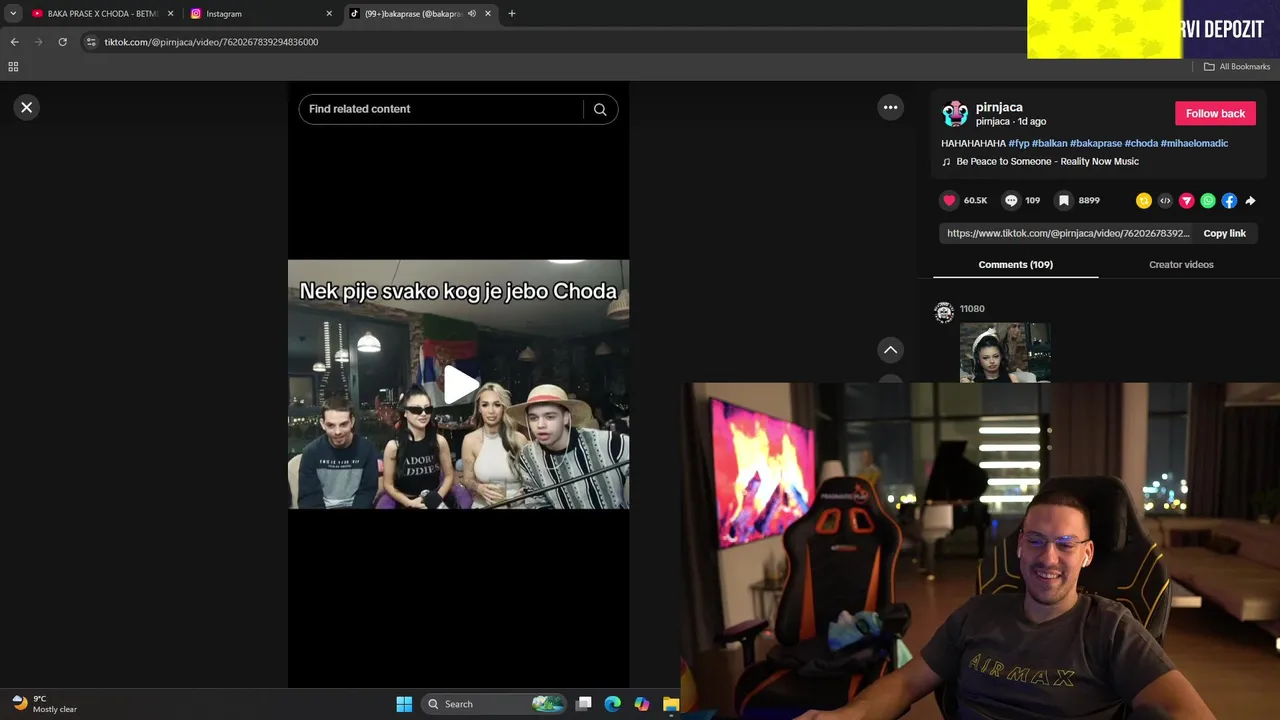This screenshot has width=1280, height=720.
Task: Like the video with heart icon
Action: click(x=949, y=200)
